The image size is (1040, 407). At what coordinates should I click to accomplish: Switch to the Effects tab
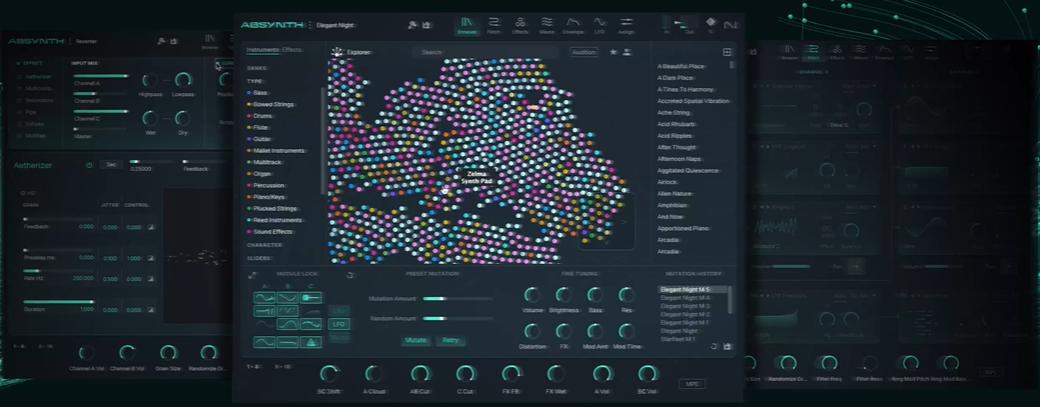pyautogui.click(x=292, y=49)
